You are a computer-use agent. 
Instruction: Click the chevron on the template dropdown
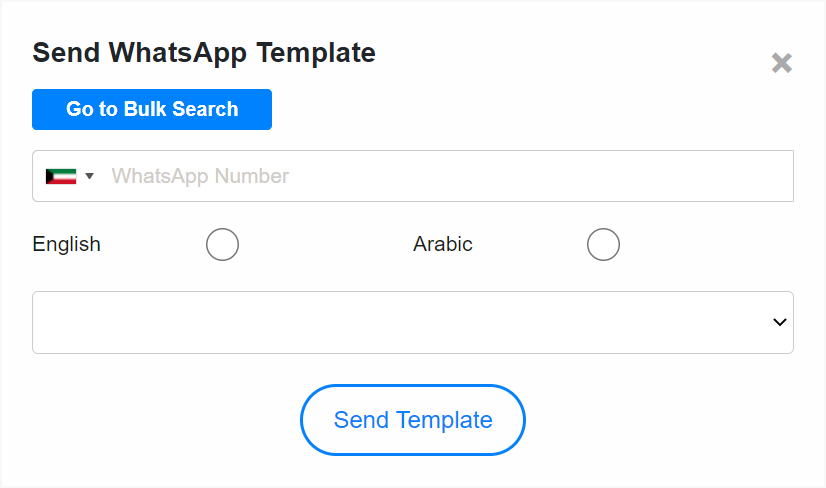click(x=780, y=322)
